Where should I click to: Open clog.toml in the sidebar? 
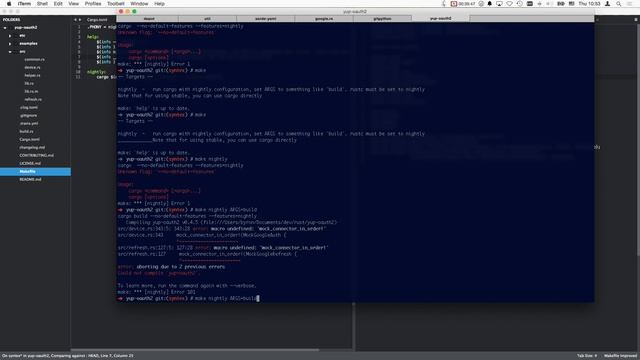29,107
